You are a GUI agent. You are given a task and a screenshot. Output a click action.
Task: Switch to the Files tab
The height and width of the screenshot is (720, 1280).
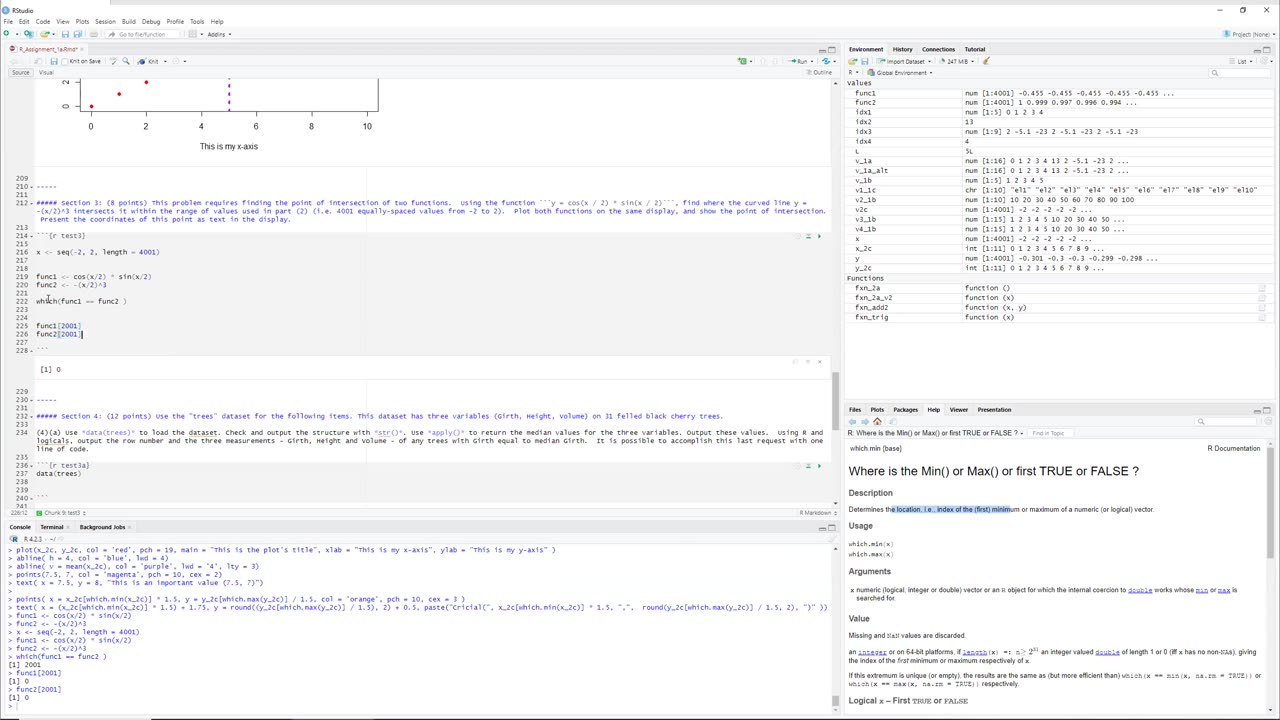855,410
